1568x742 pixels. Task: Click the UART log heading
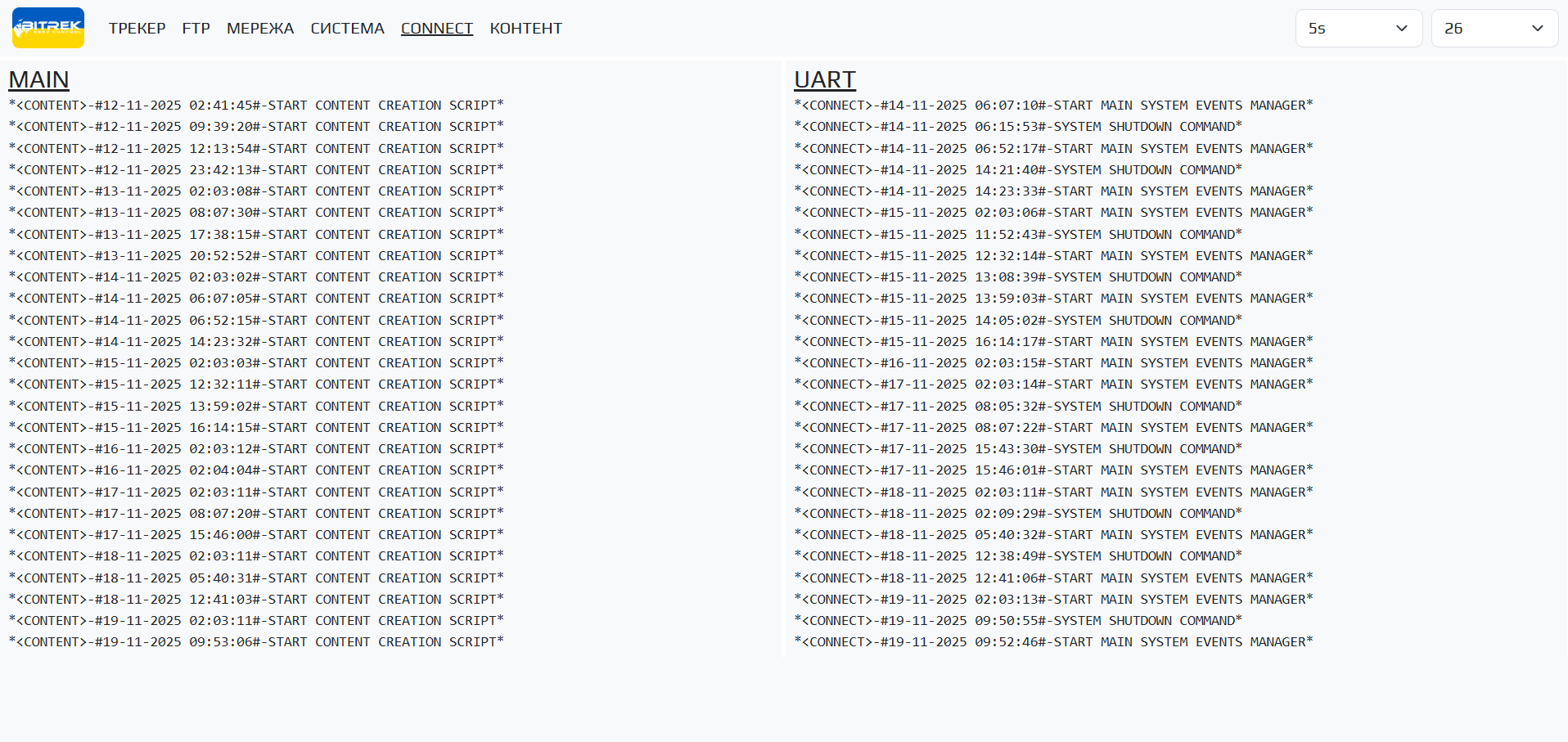point(824,79)
